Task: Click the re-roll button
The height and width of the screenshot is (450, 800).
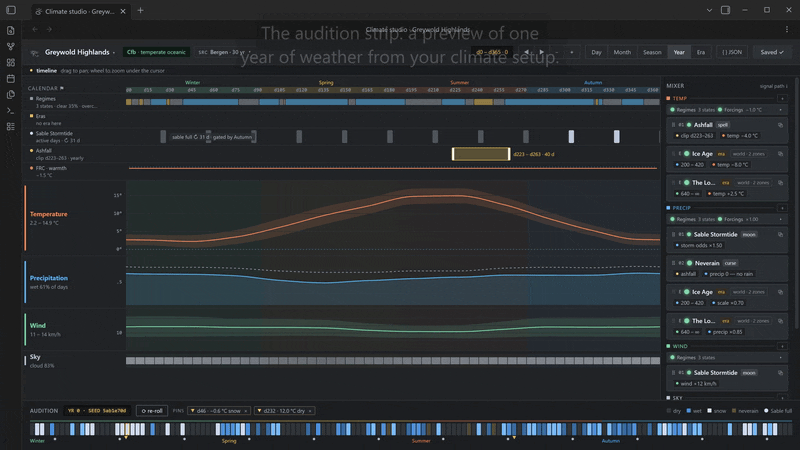Action: (x=152, y=411)
